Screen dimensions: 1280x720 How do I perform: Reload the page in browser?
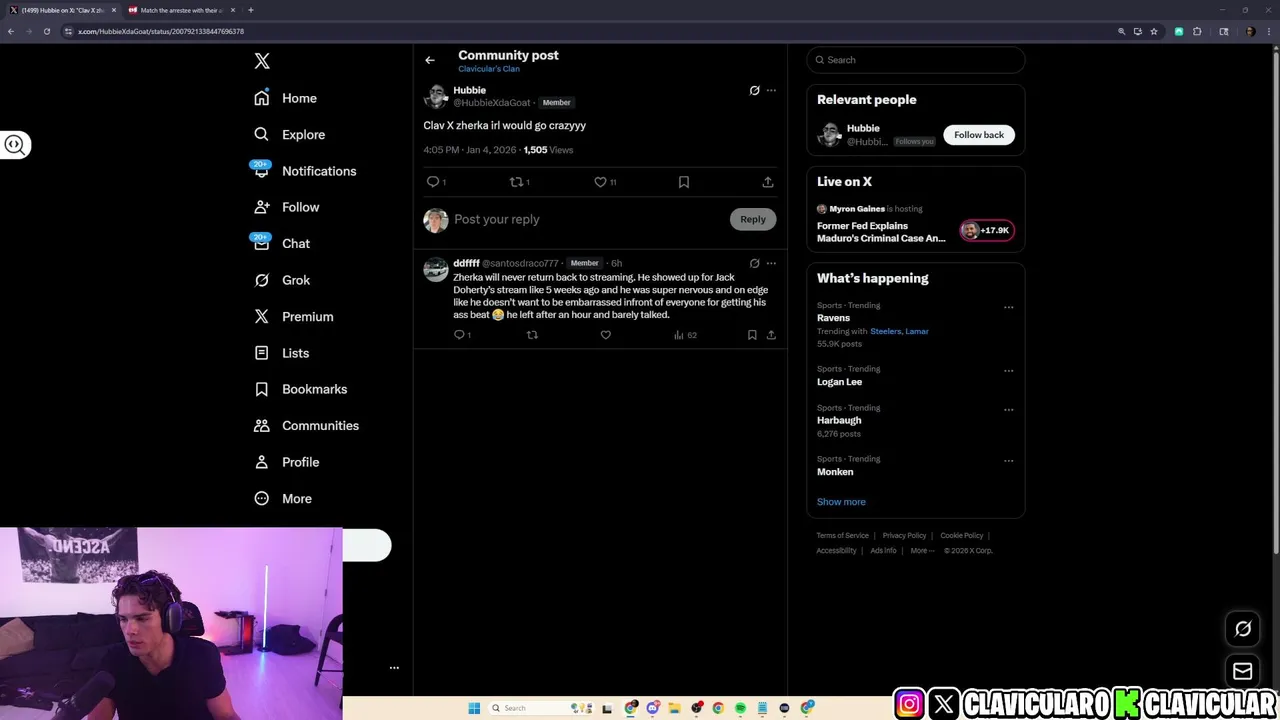click(x=46, y=31)
